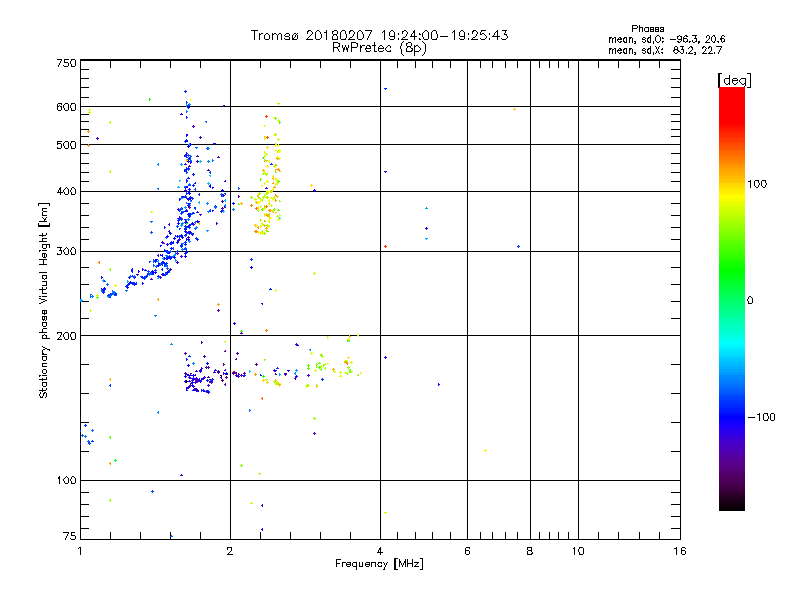Click the x-axis tick label '2'
Viewport: 800px width, 600px height.
[x=230, y=551]
